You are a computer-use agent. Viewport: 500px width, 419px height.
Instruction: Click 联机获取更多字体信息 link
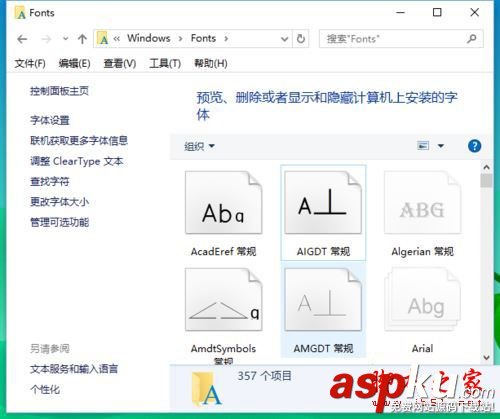click(79, 141)
